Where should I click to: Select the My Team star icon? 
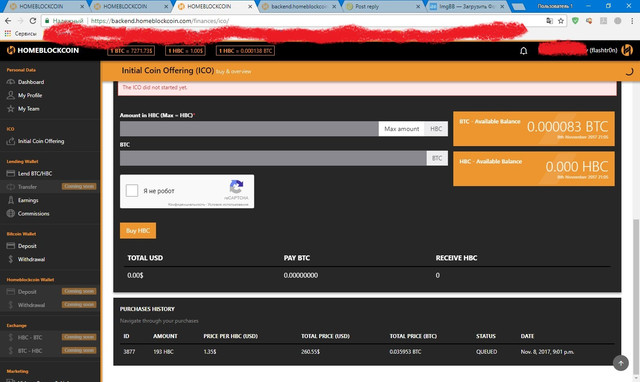click(11, 109)
